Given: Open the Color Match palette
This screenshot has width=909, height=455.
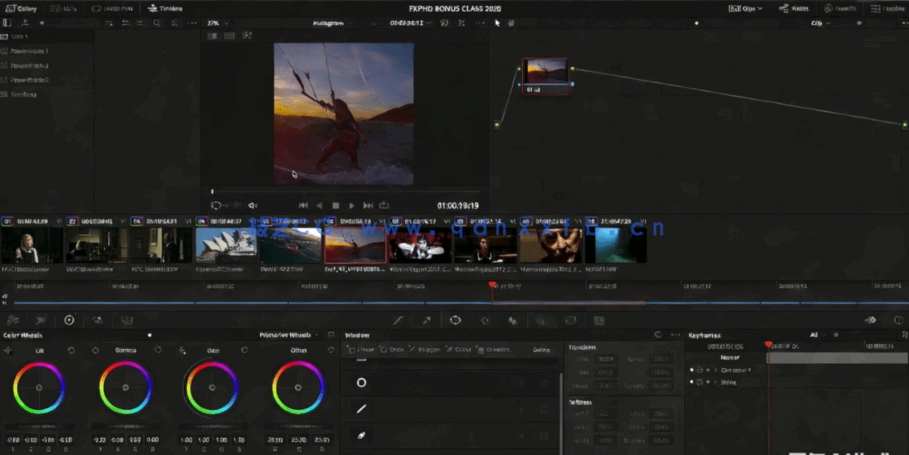Looking at the screenshot, I should click(41, 320).
